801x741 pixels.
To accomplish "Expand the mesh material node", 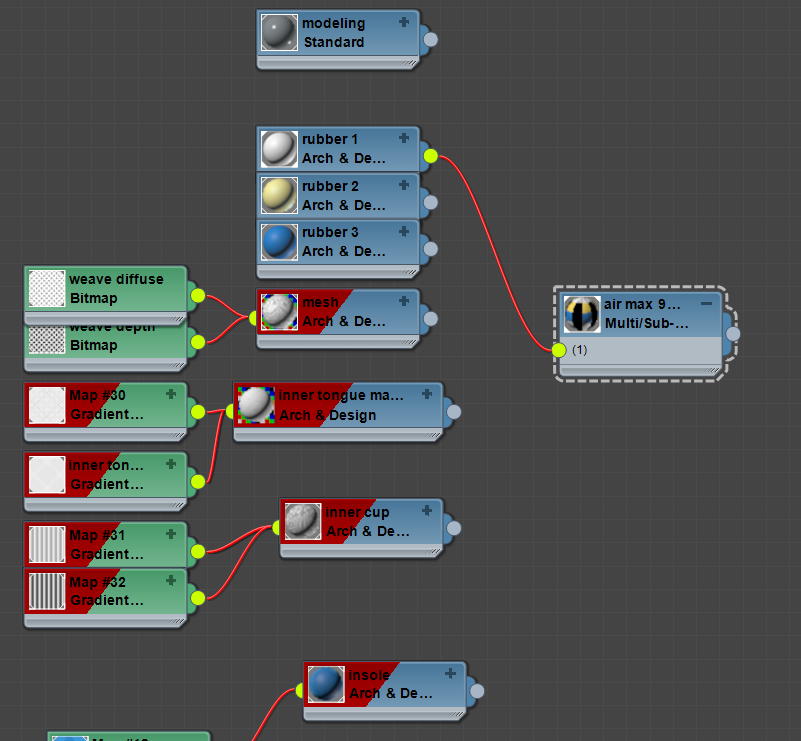I will [x=404, y=301].
